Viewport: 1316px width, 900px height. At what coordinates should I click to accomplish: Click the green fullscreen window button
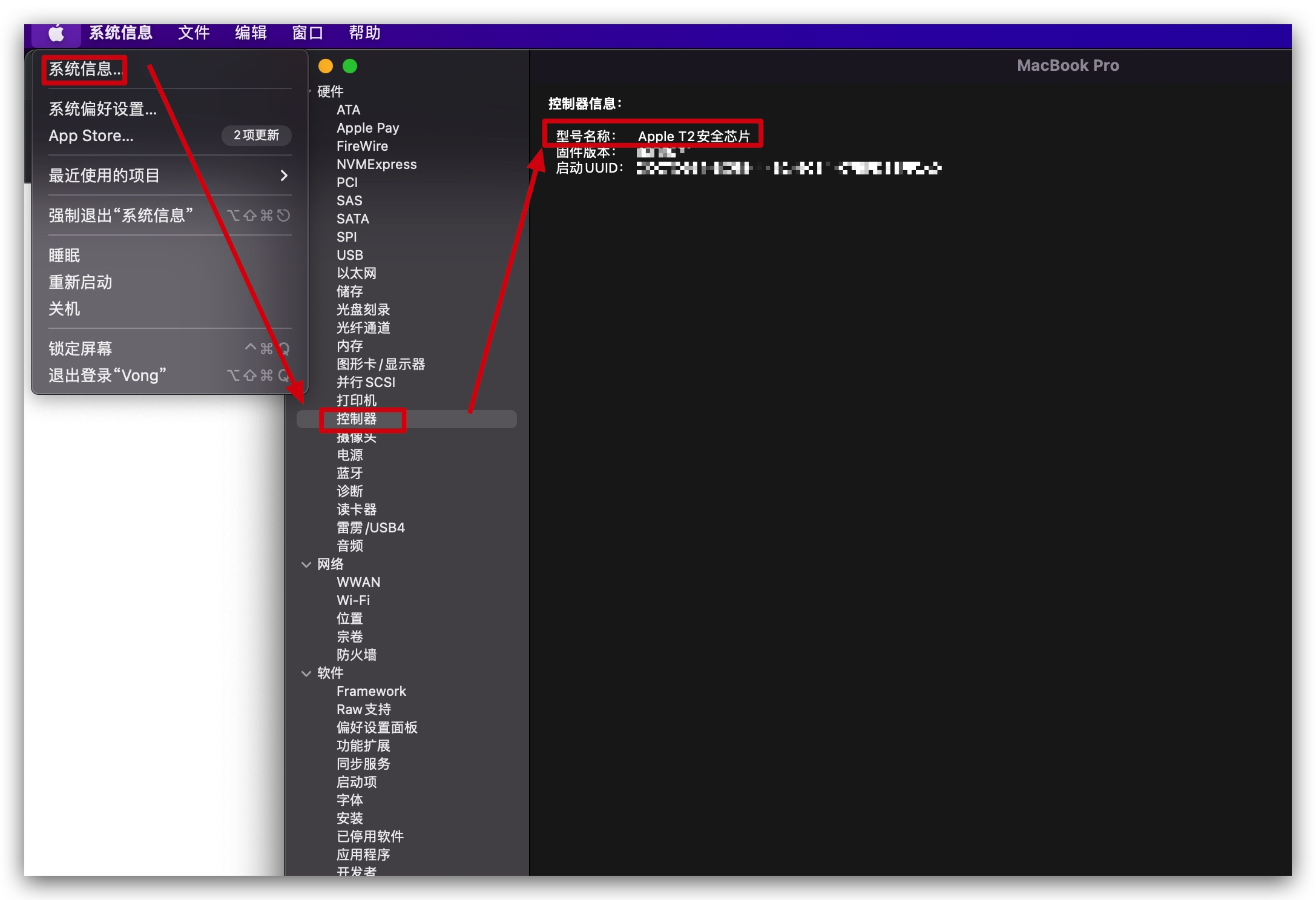coord(350,66)
